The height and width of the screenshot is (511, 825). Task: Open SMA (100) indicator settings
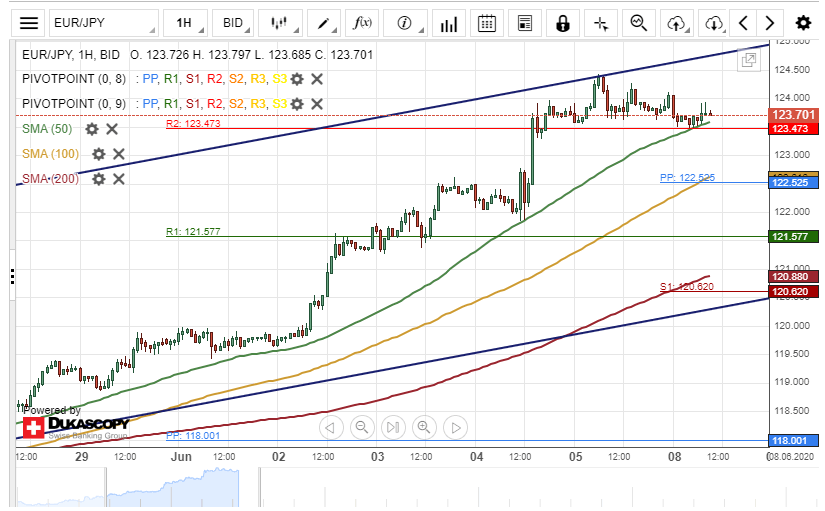click(98, 154)
